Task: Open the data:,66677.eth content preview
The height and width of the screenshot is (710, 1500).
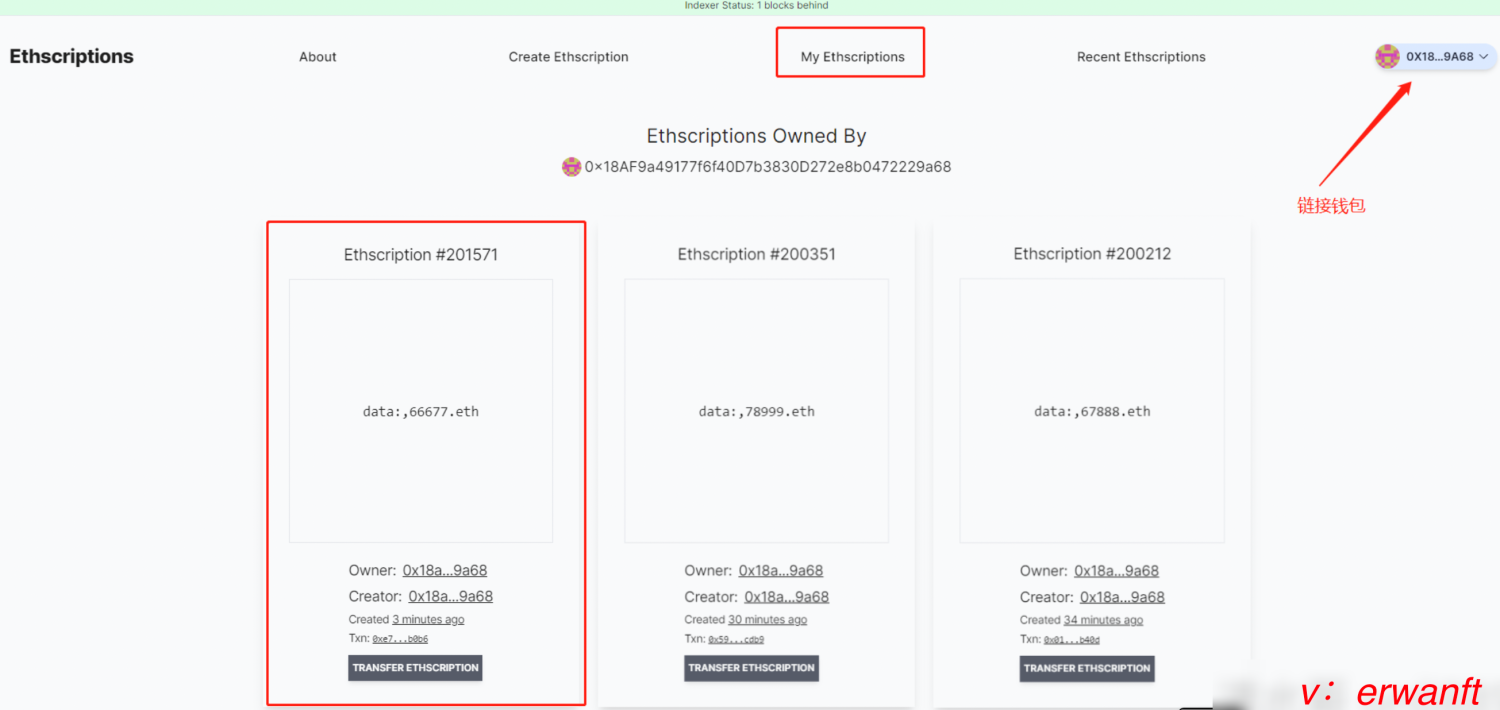Action: (x=421, y=411)
